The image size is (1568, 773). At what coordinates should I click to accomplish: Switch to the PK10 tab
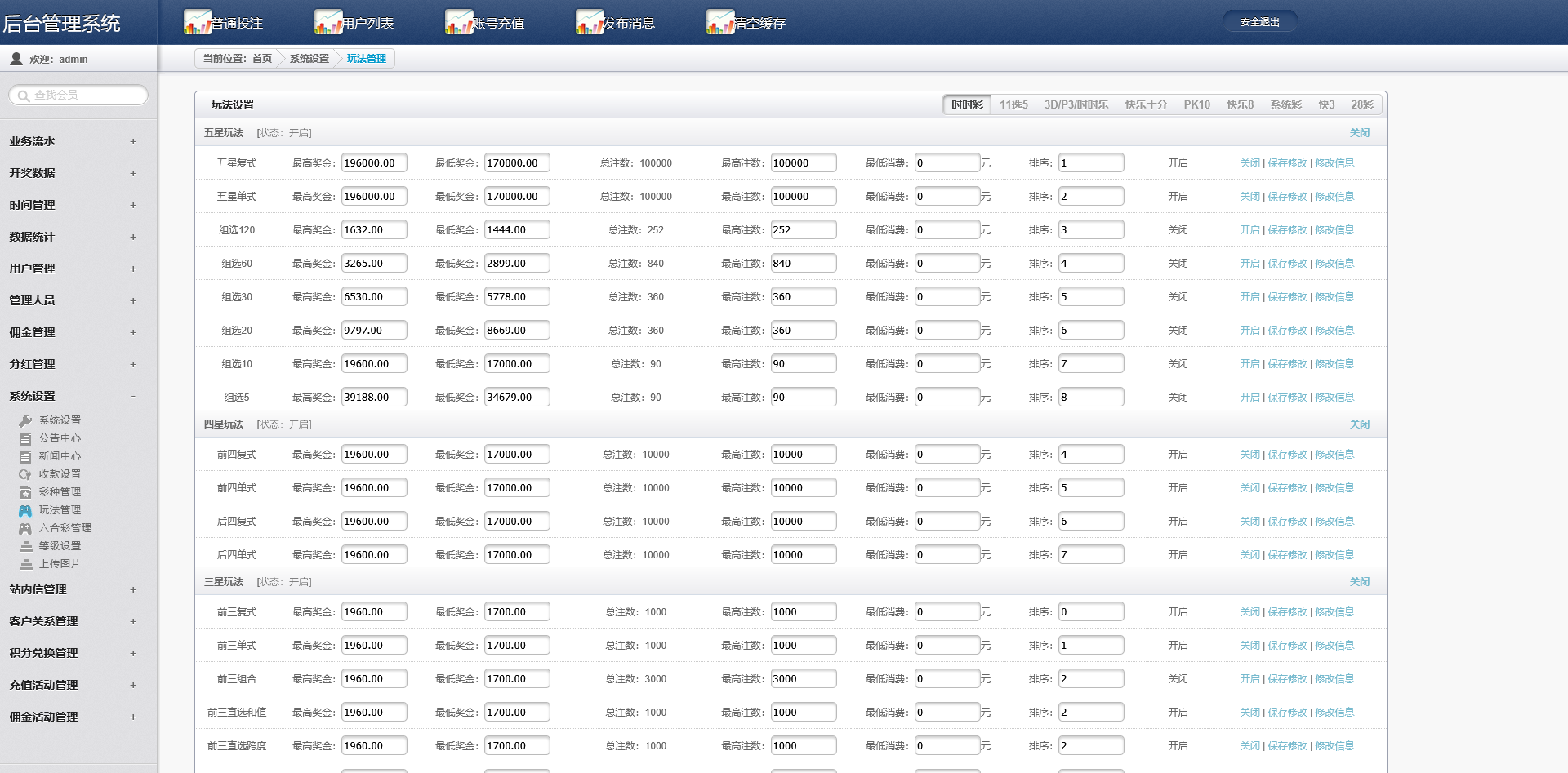pyautogui.click(x=1196, y=104)
